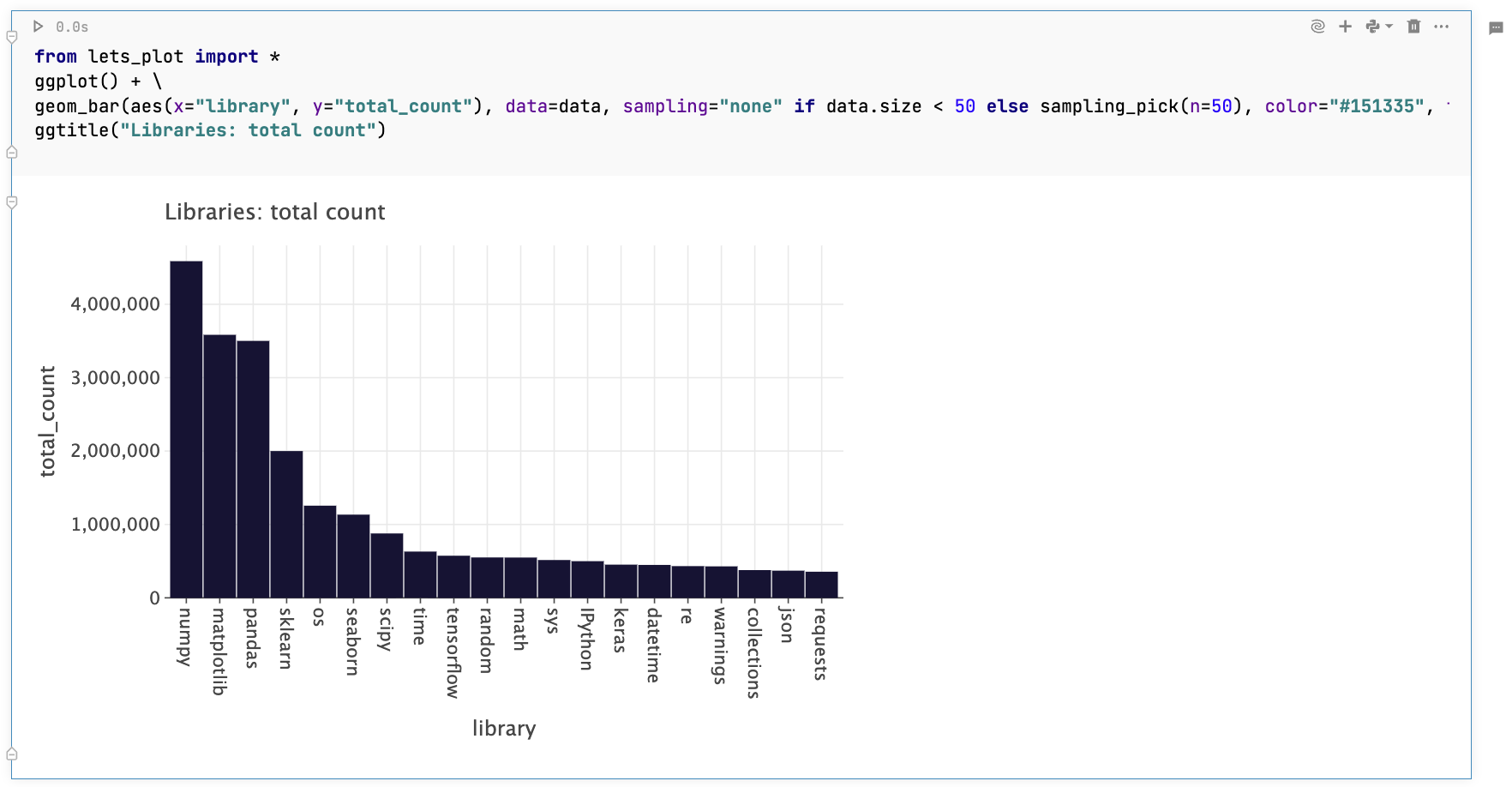Add a new cell with the plus icon
Viewport: 1512px width, 787px height.
coord(1346,27)
